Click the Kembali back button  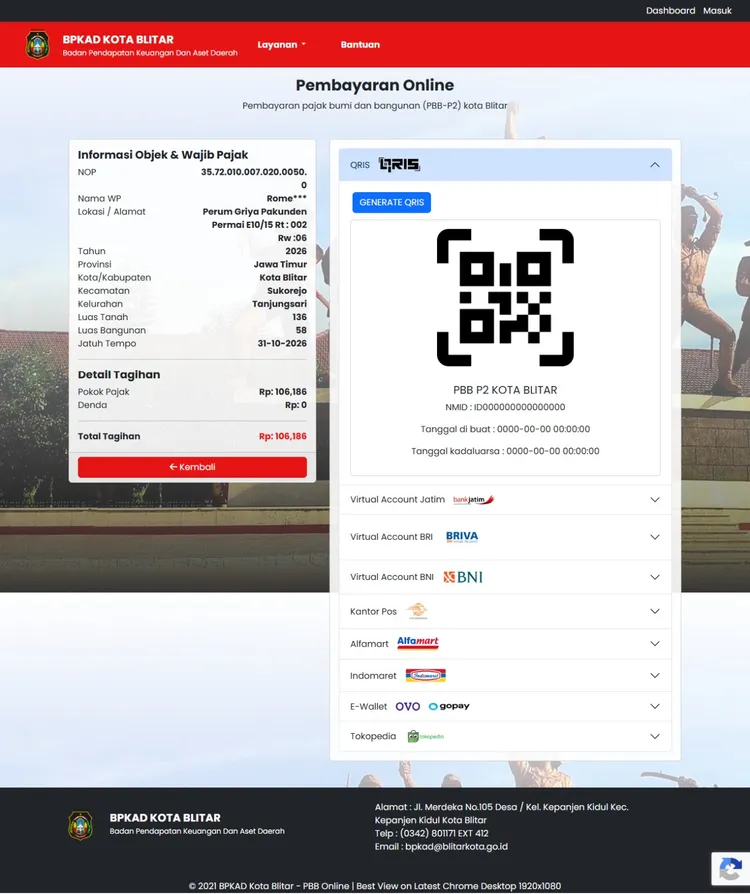pyautogui.click(x=192, y=467)
